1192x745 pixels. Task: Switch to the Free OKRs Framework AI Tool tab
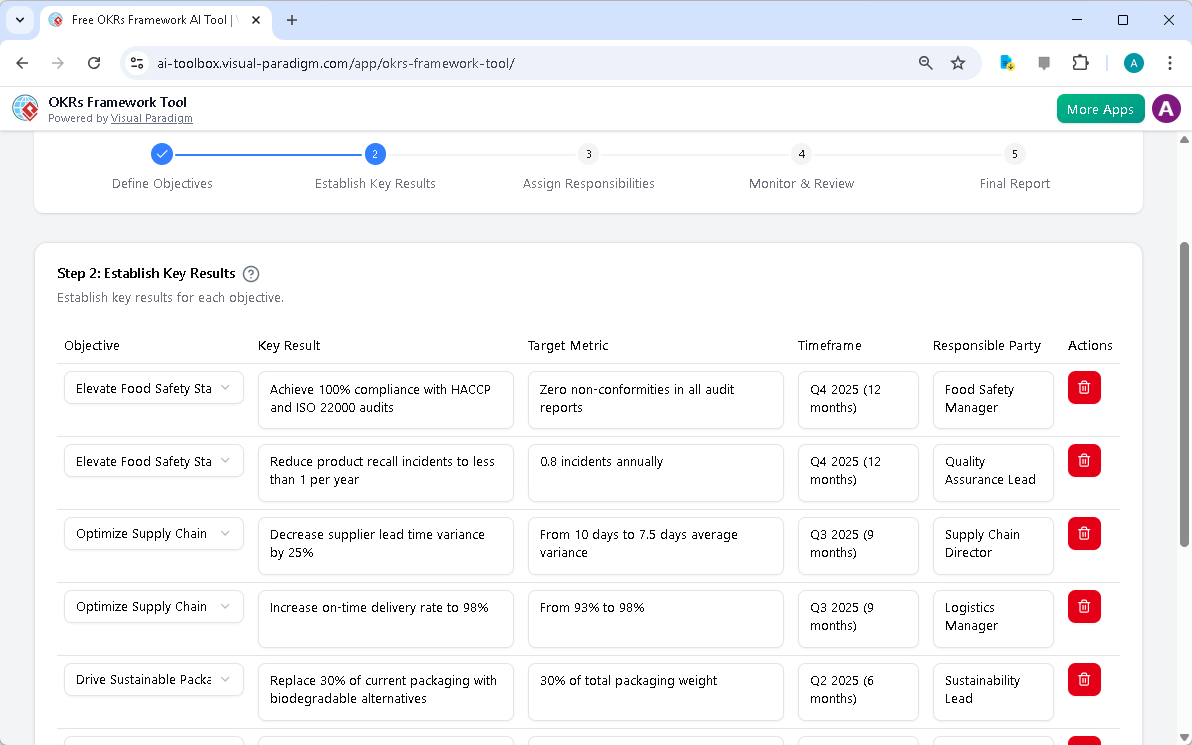150,20
